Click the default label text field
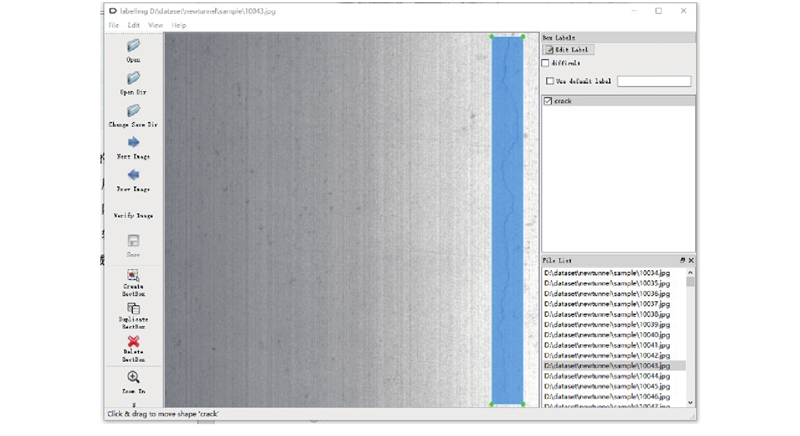This screenshot has height=436, width=800. tap(654, 81)
